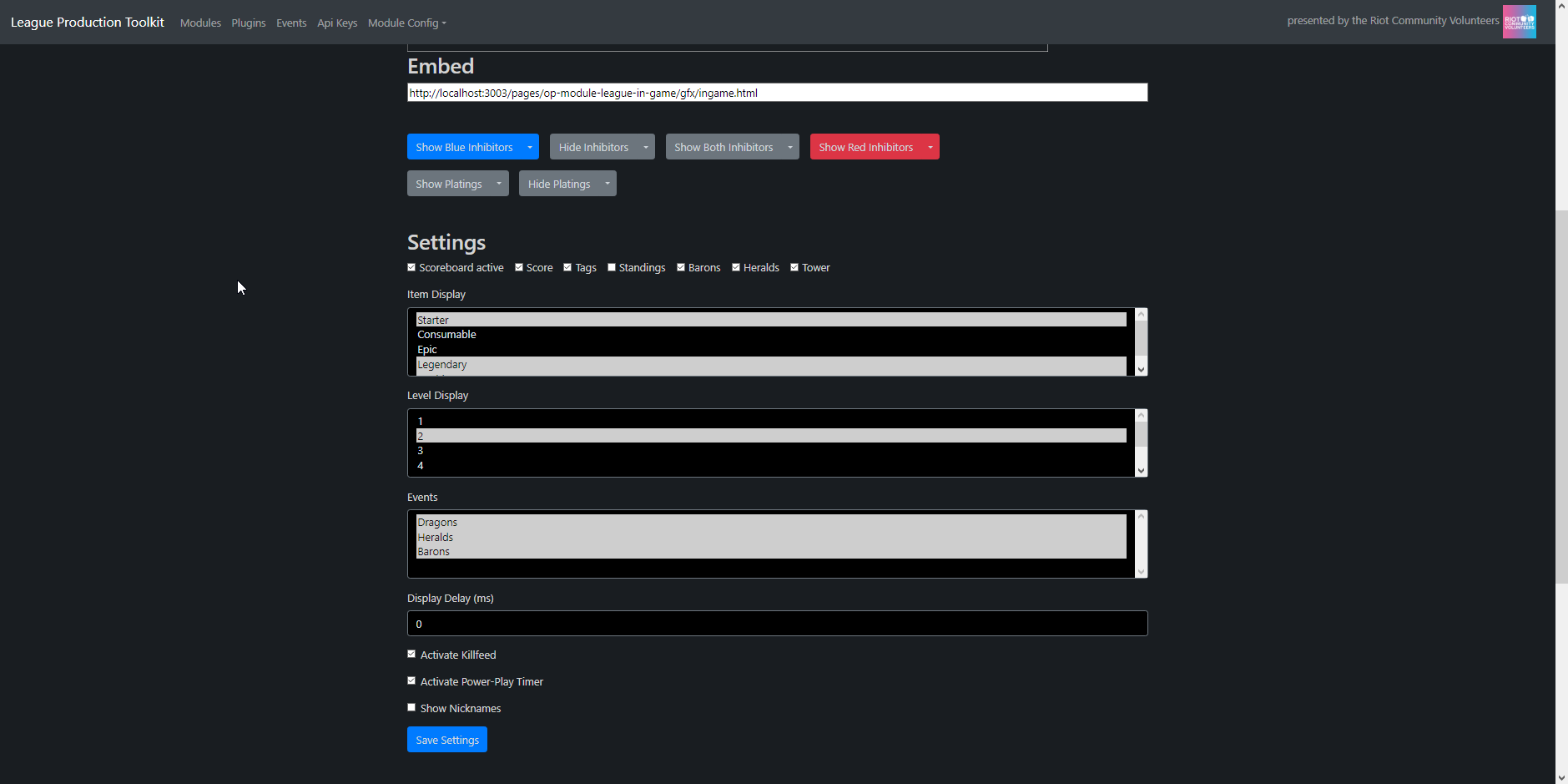Disable Activate Killfeed
Image resolution: width=1568 pixels, height=784 pixels.
point(411,653)
